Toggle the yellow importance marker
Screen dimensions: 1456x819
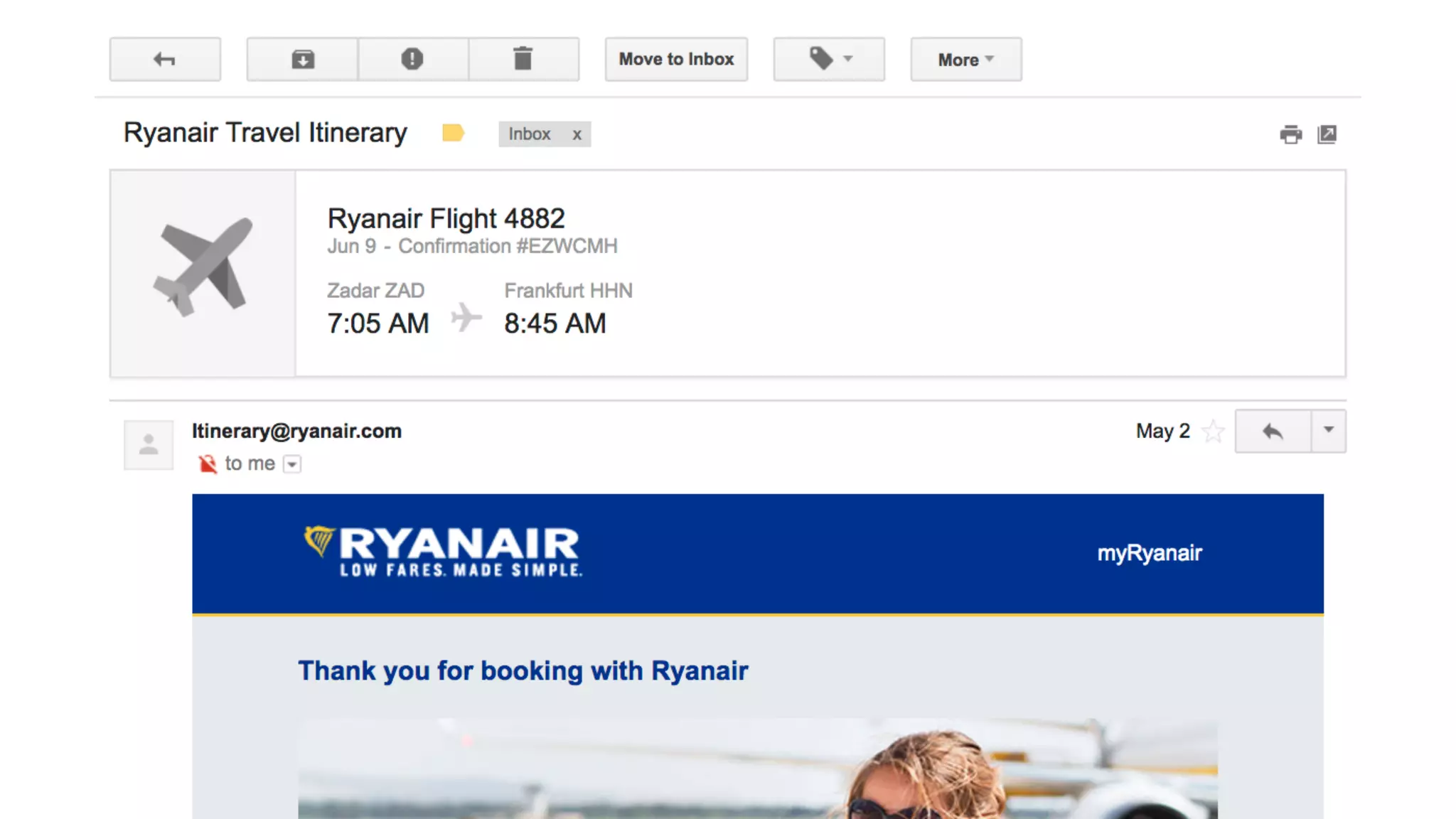pos(453,133)
